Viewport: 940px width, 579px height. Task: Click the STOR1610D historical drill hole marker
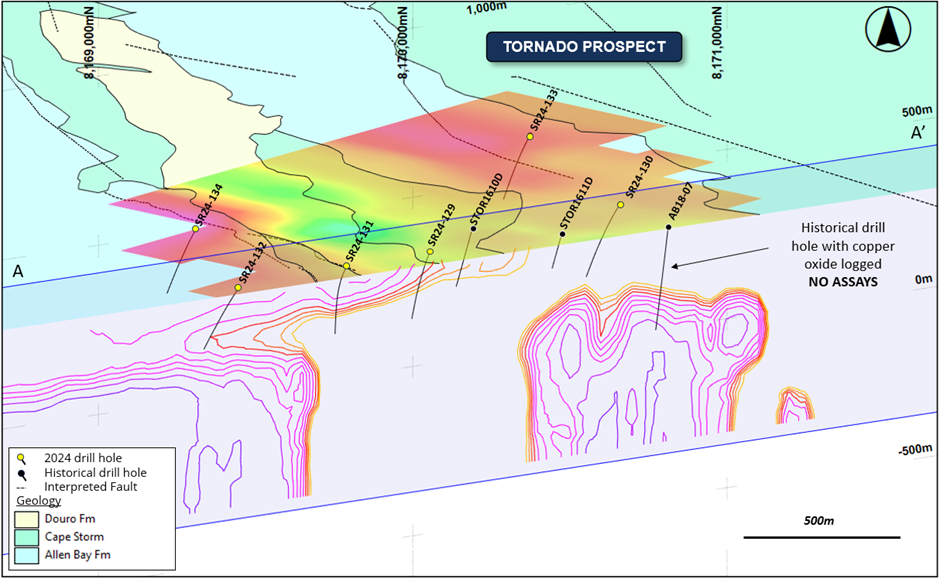[x=474, y=227]
